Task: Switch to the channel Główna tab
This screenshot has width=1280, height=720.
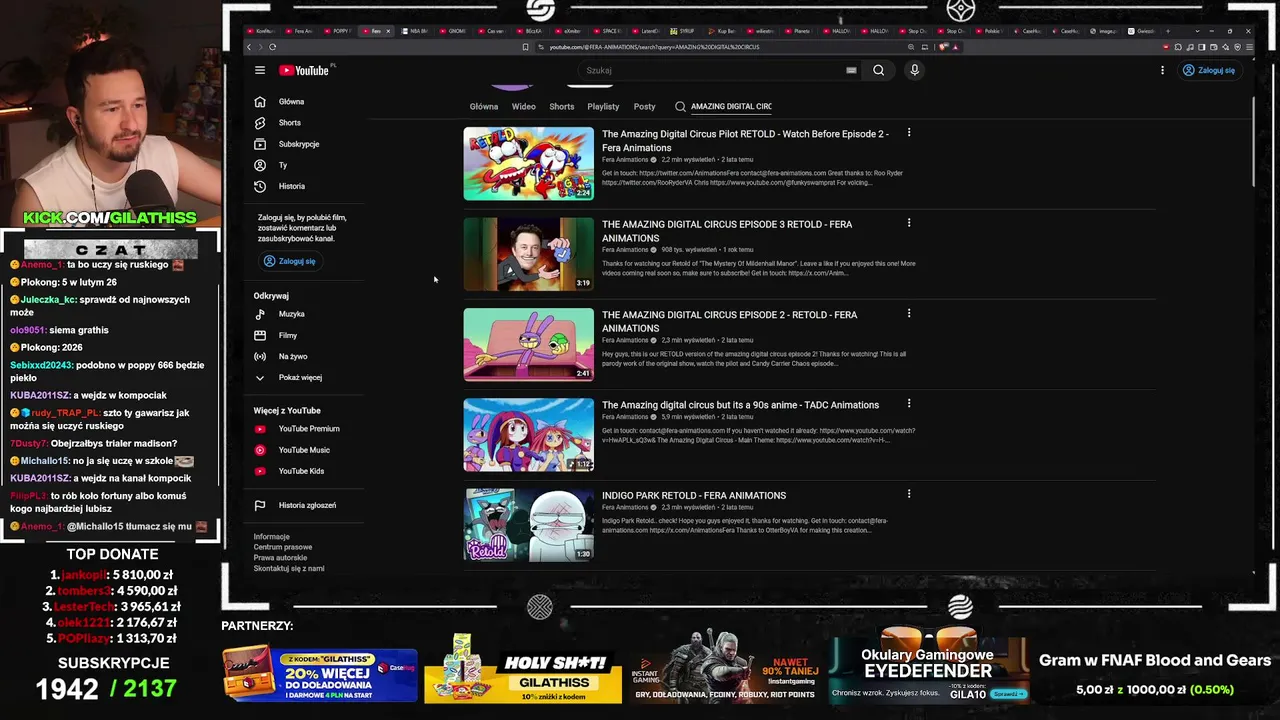Action: click(484, 106)
